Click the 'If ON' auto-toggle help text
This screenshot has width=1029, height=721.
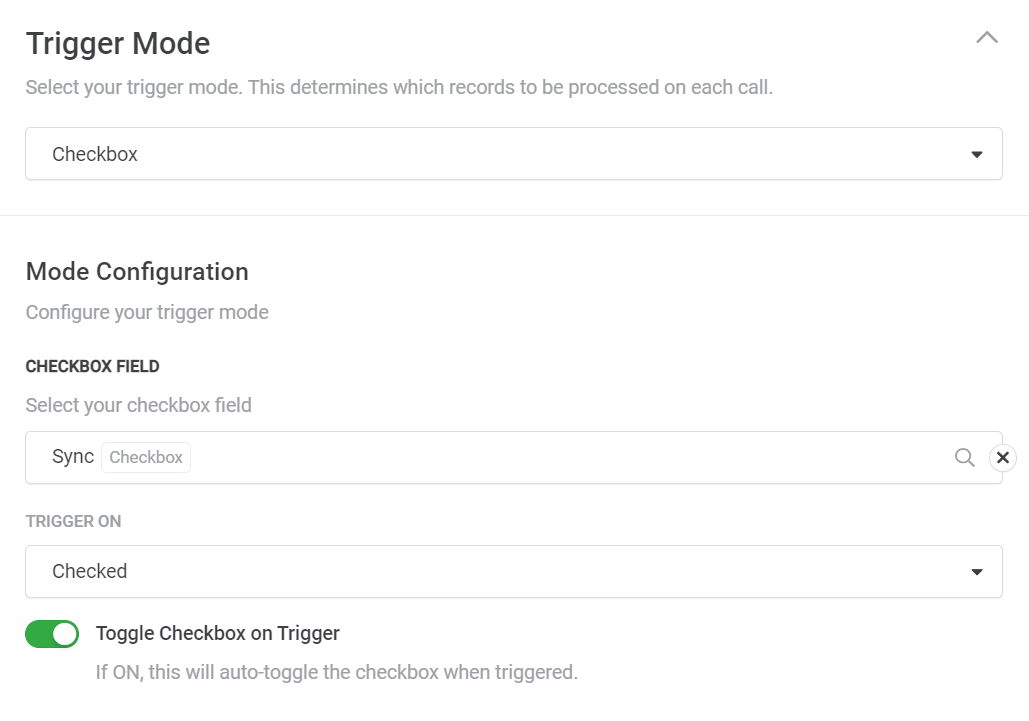point(336,672)
